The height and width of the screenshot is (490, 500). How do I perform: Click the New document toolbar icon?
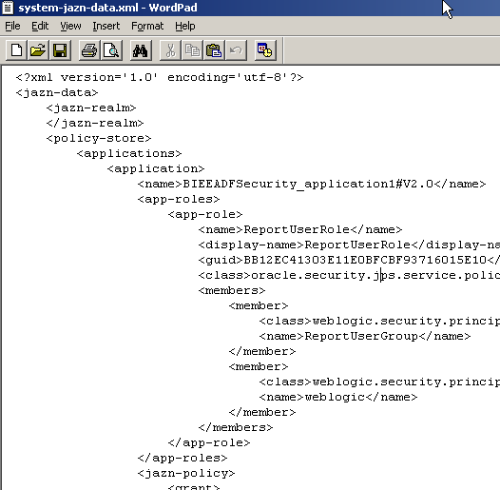click(x=16, y=51)
